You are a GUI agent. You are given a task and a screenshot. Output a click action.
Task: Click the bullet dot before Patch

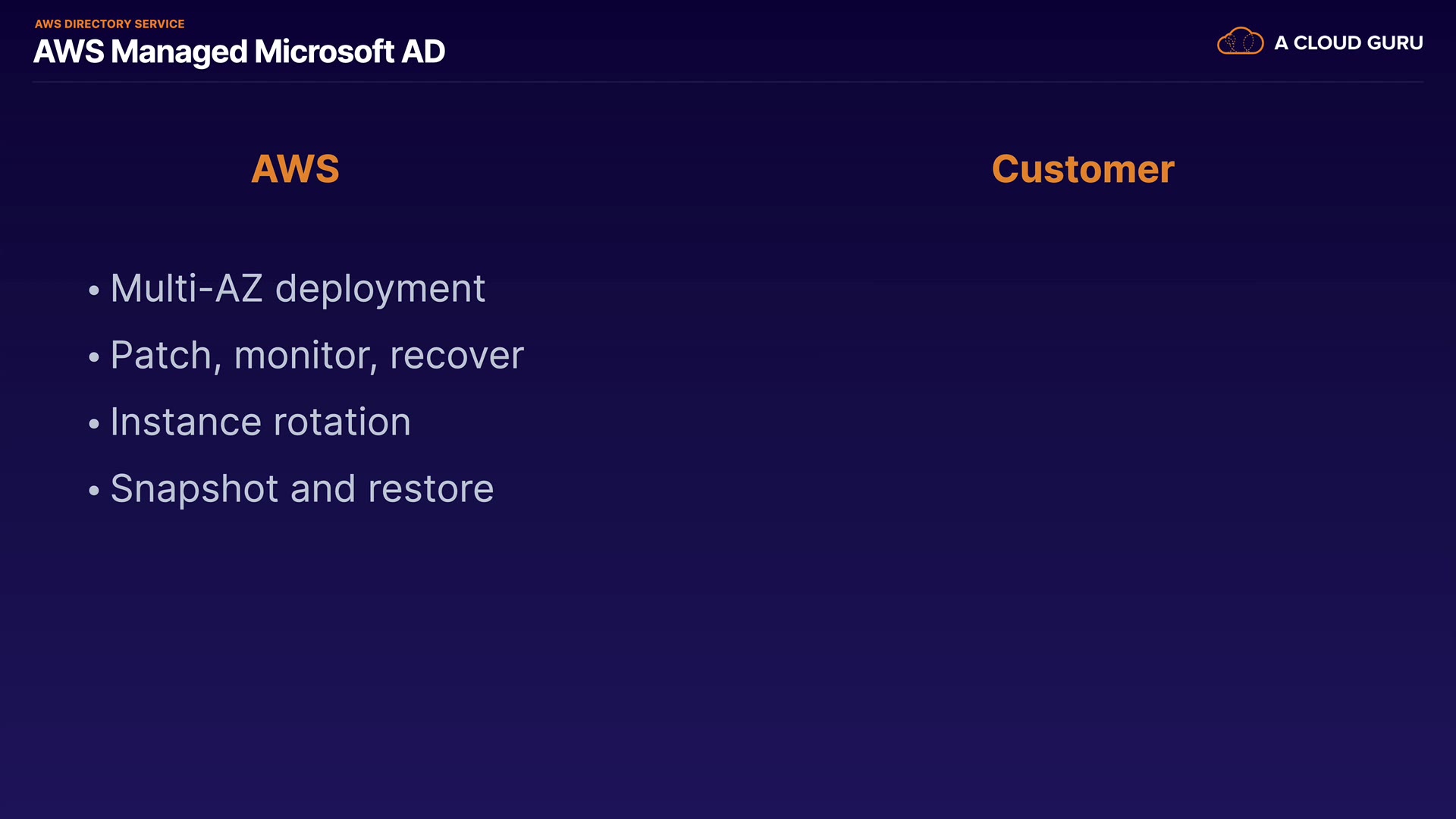94,357
